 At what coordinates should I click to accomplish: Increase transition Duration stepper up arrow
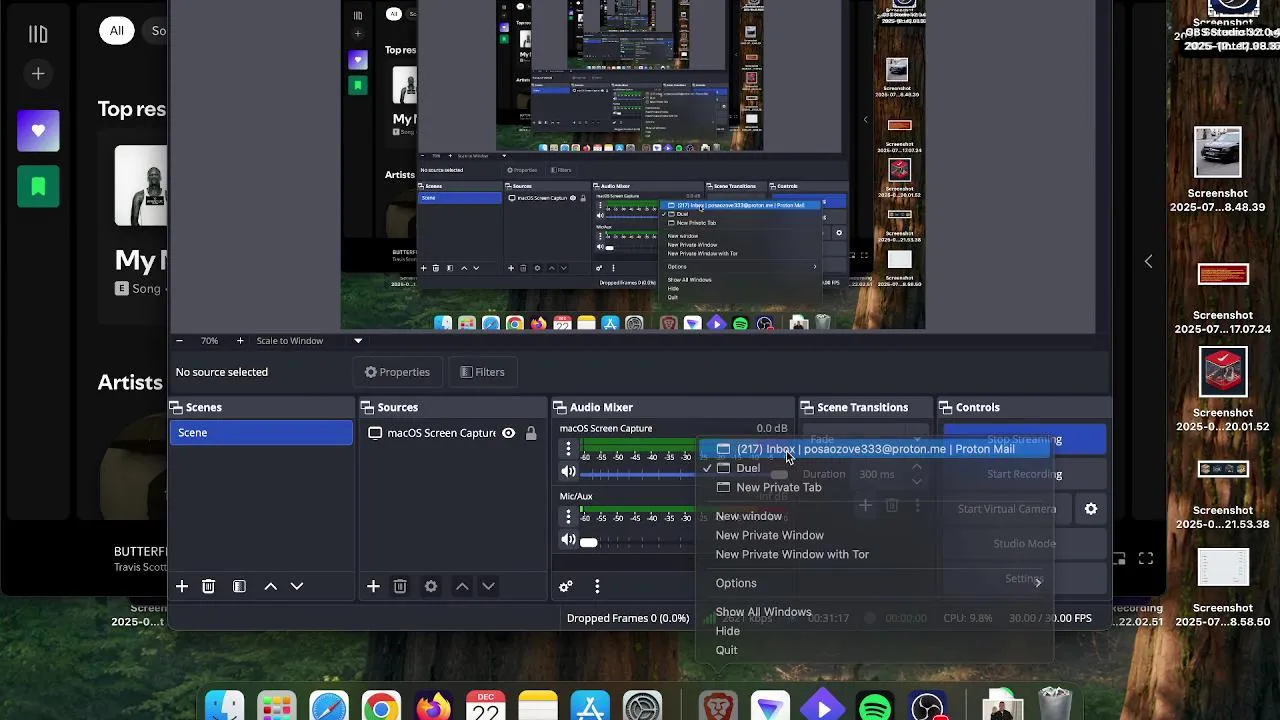click(x=916, y=468)
